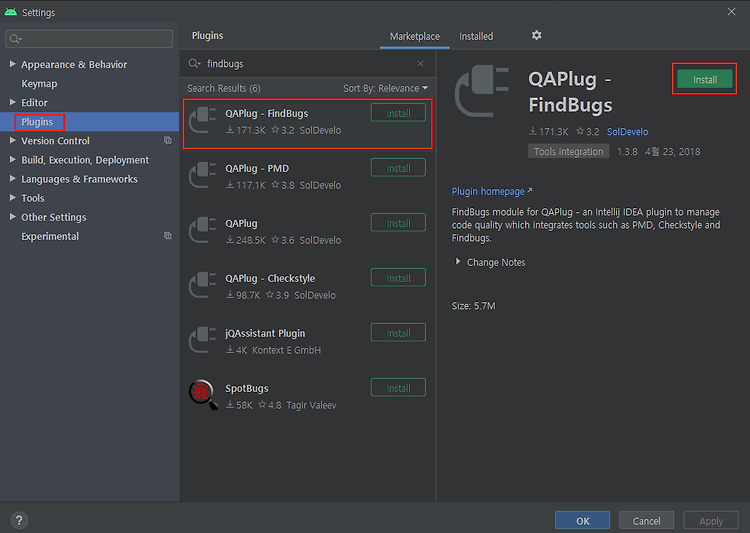Focus the settings search field at top left
750x533 pixels.
(89, 39)
